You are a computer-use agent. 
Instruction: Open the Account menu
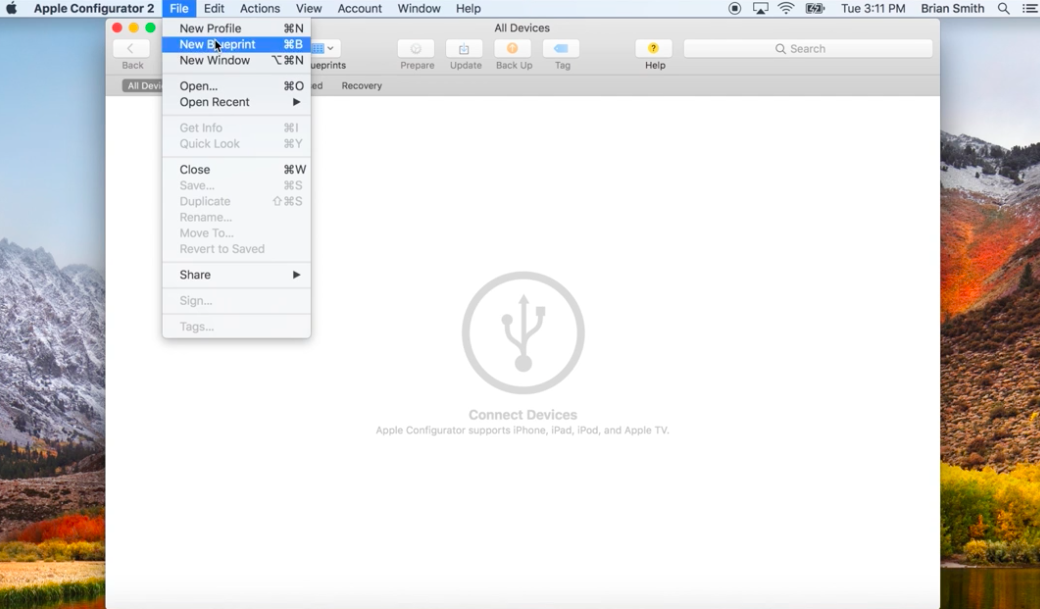pos(359,9)
